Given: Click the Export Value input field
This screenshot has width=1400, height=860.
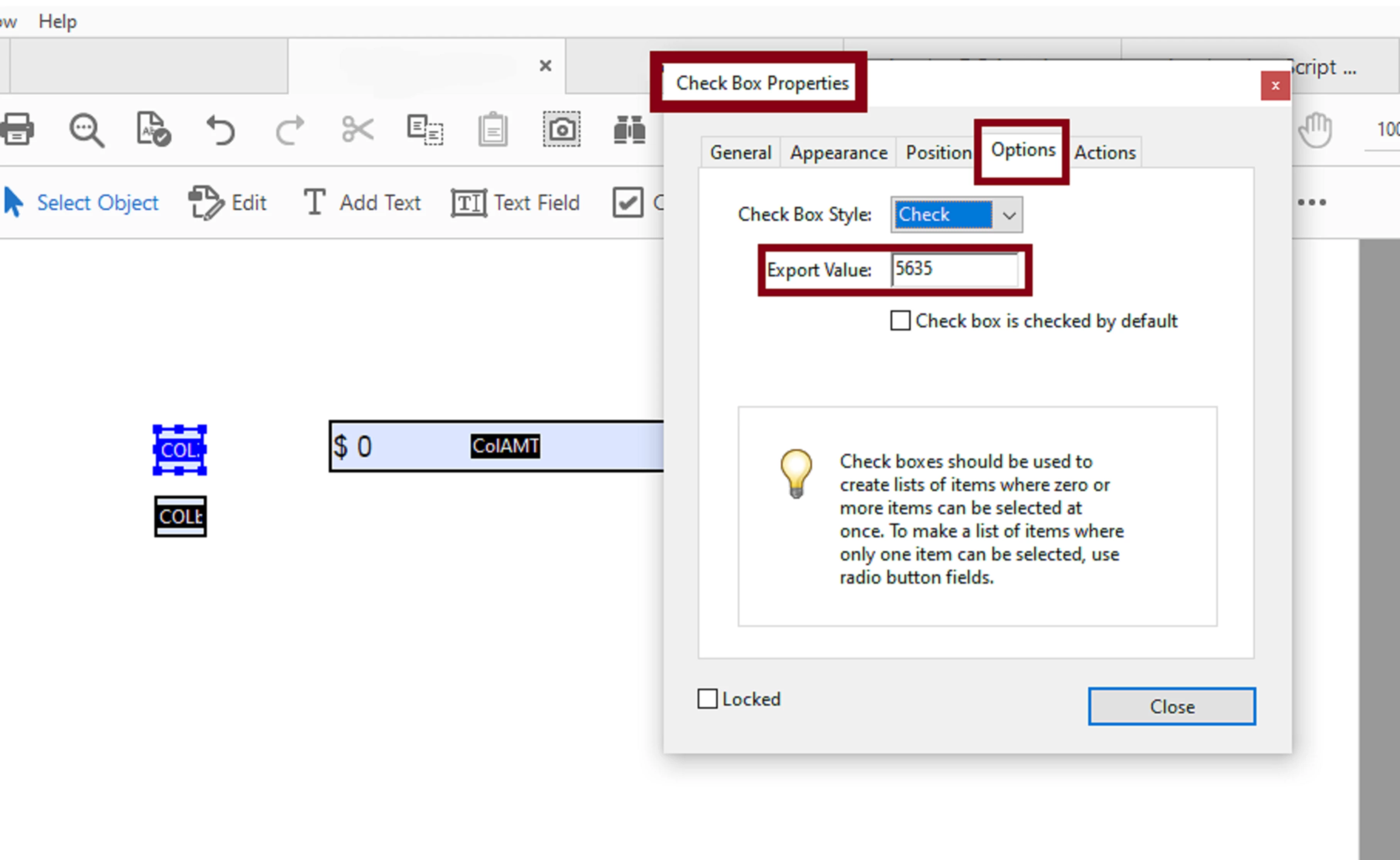Looking at the screenshot, I should pos(954,269).
